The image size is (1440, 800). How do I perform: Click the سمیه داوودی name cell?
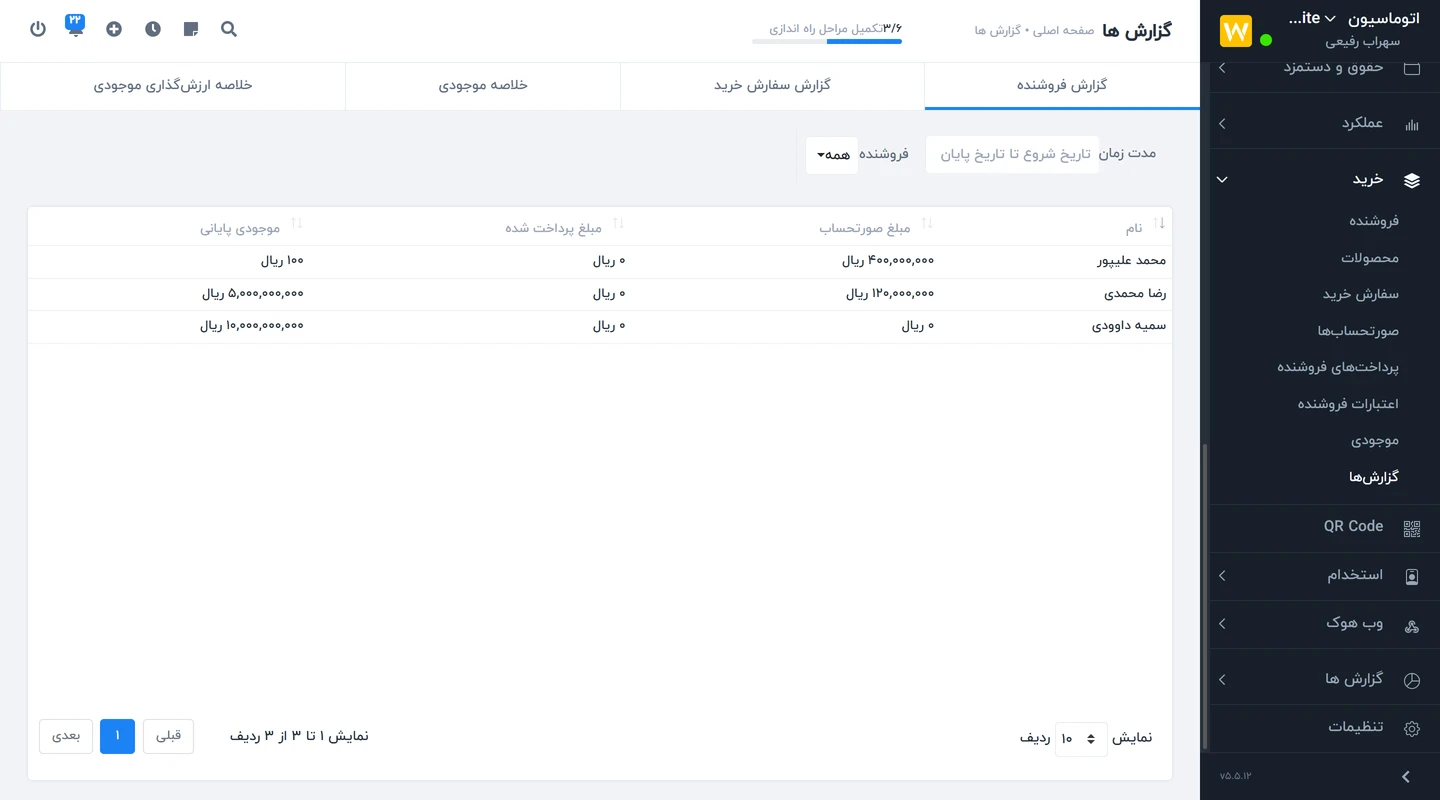(x=1129, y=326)
